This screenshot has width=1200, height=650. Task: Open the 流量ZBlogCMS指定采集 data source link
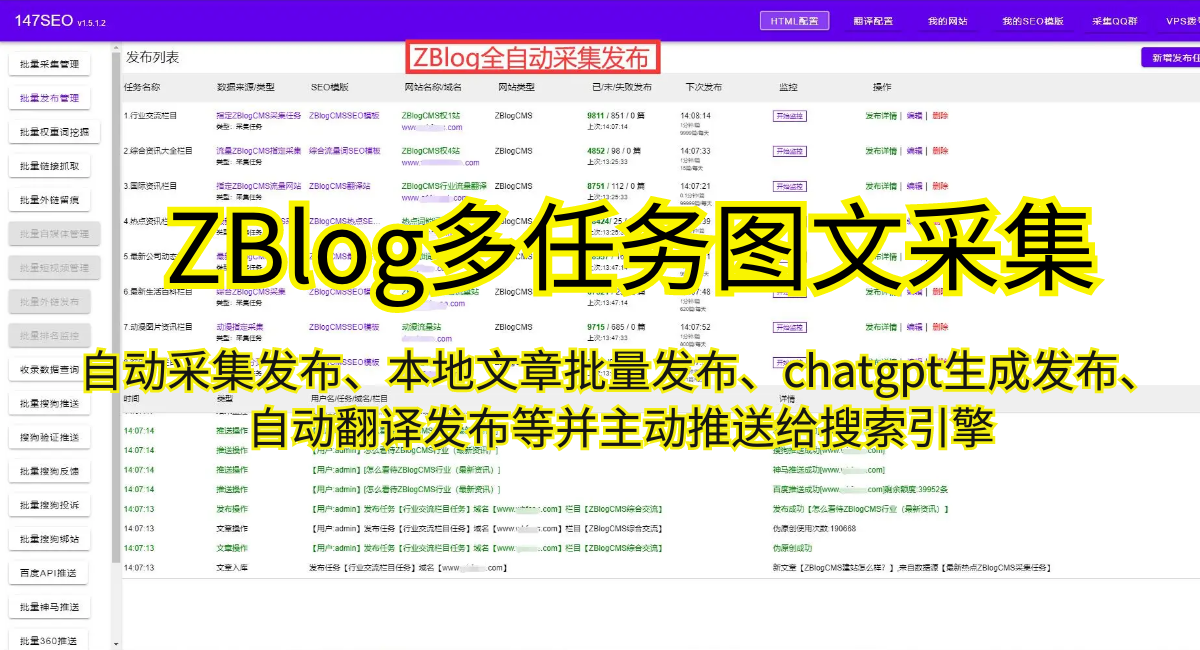(x=258, y=151)
